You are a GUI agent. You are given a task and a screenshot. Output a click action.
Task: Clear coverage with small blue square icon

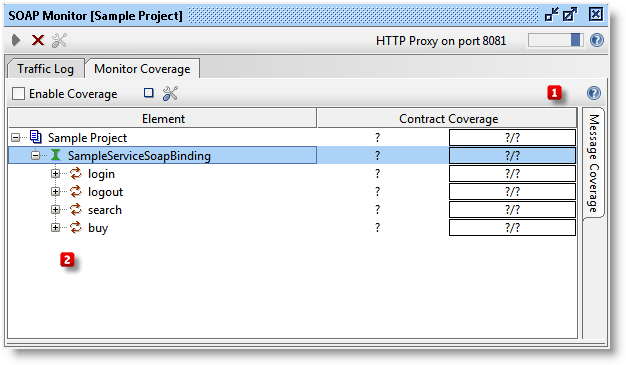[x=149, y=93]
